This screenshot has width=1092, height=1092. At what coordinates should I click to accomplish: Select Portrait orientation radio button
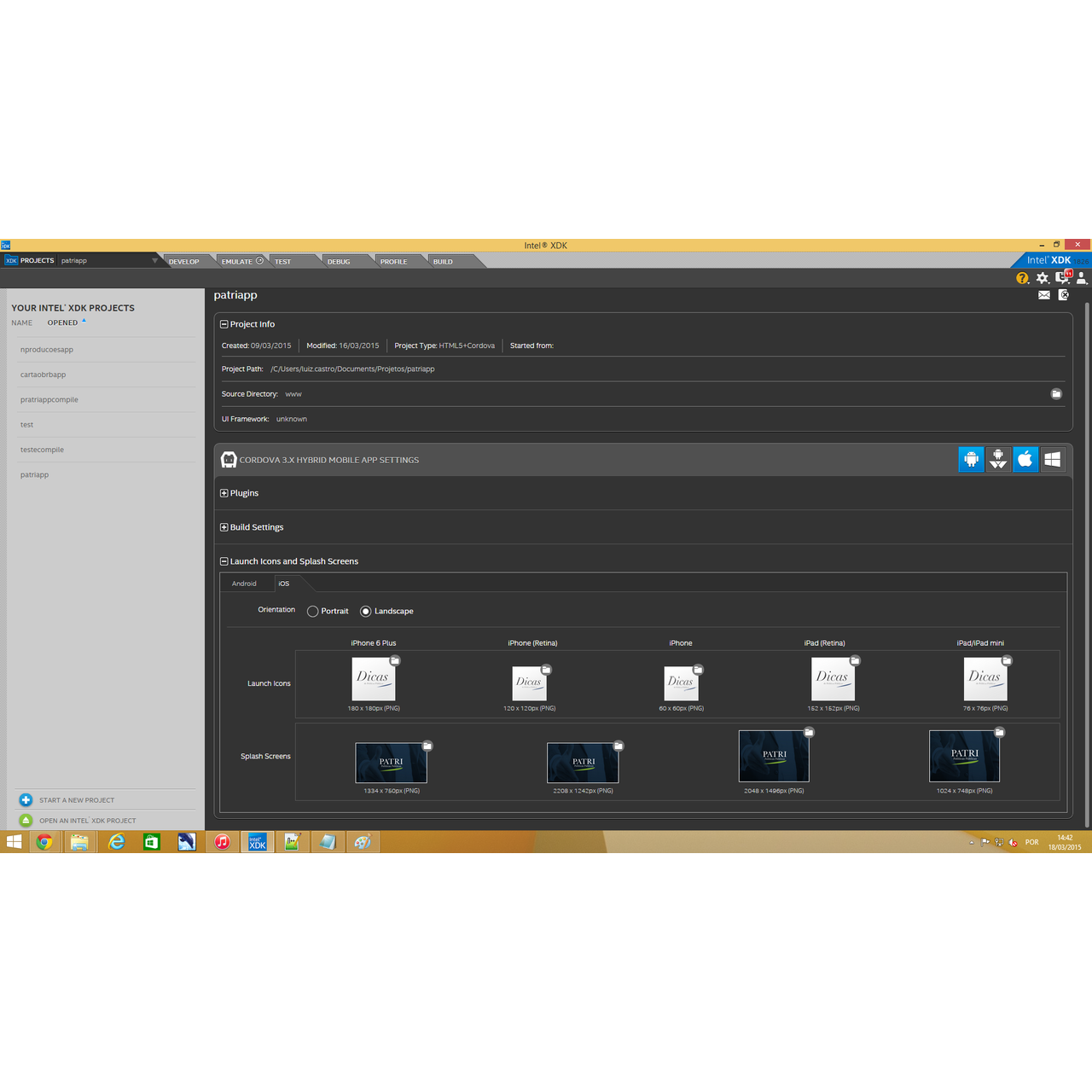[x=313, y=612]
